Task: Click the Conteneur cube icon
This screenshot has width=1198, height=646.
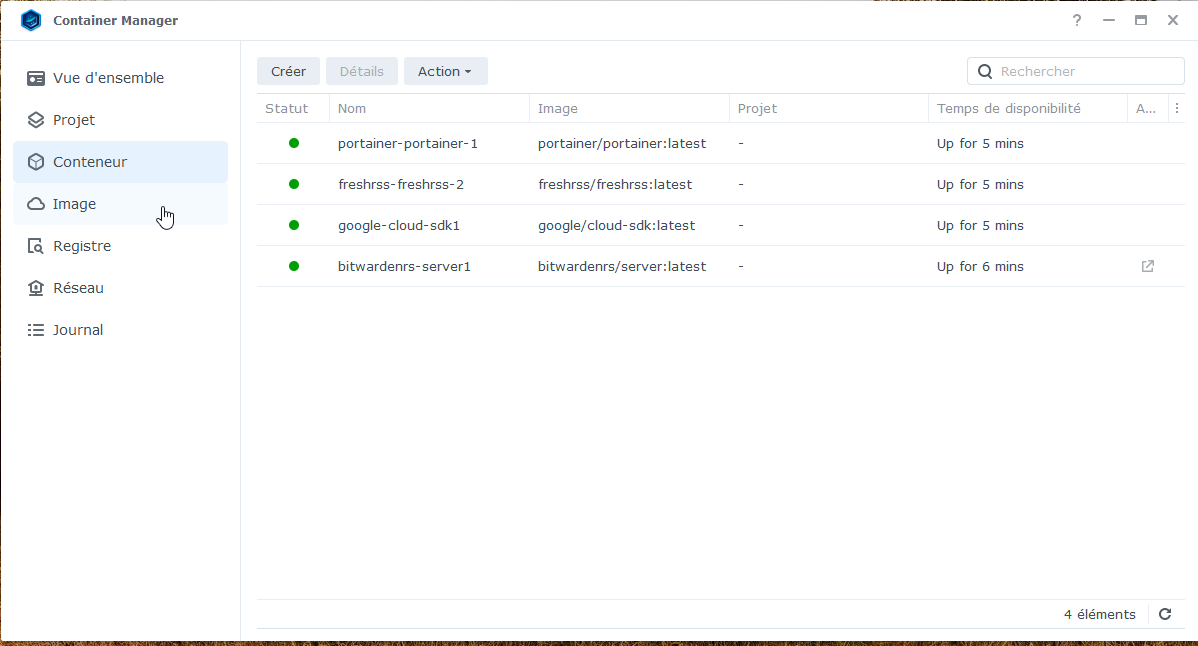Action: [x=36, y=162]
